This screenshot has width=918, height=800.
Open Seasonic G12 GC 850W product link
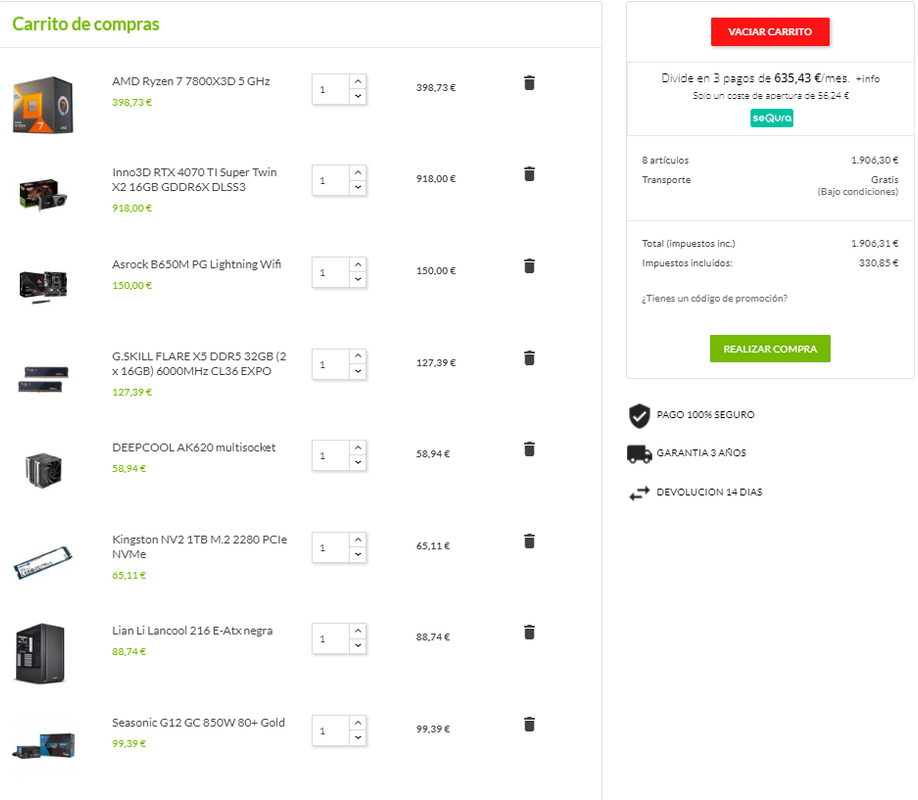click(x=198, y=723)
